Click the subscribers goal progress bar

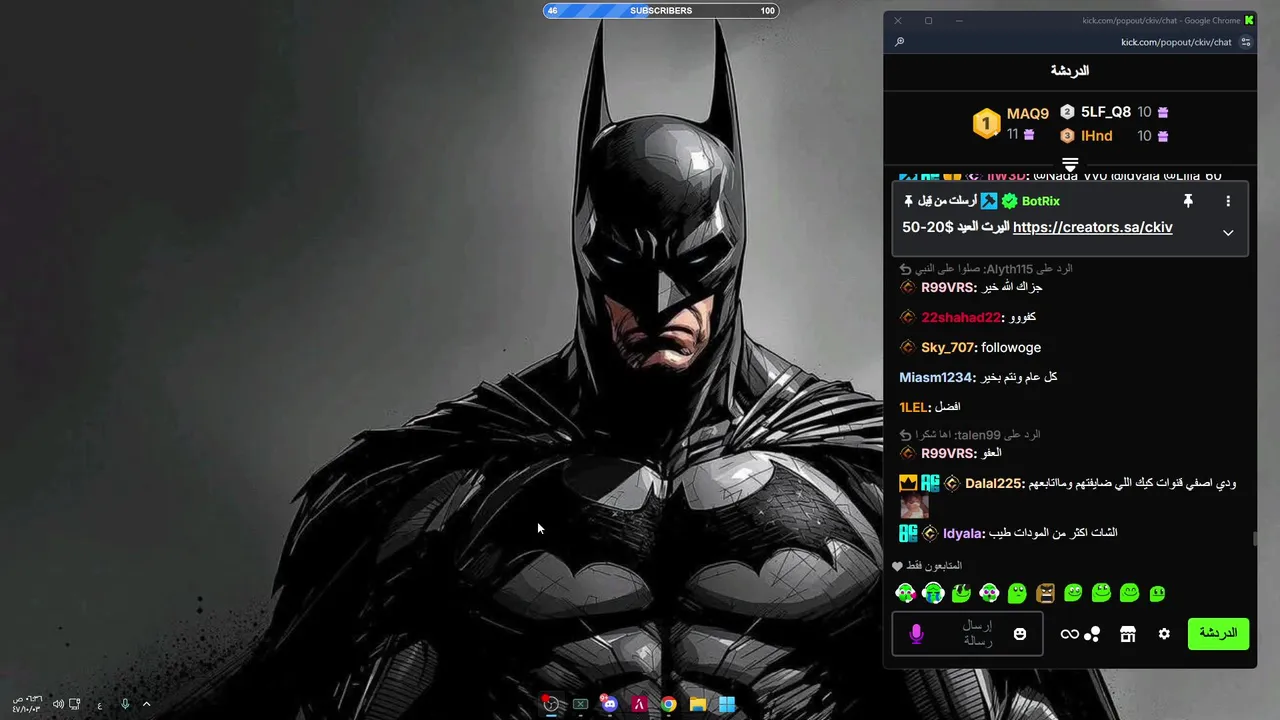pyautogui.click(x=661, y=11)
